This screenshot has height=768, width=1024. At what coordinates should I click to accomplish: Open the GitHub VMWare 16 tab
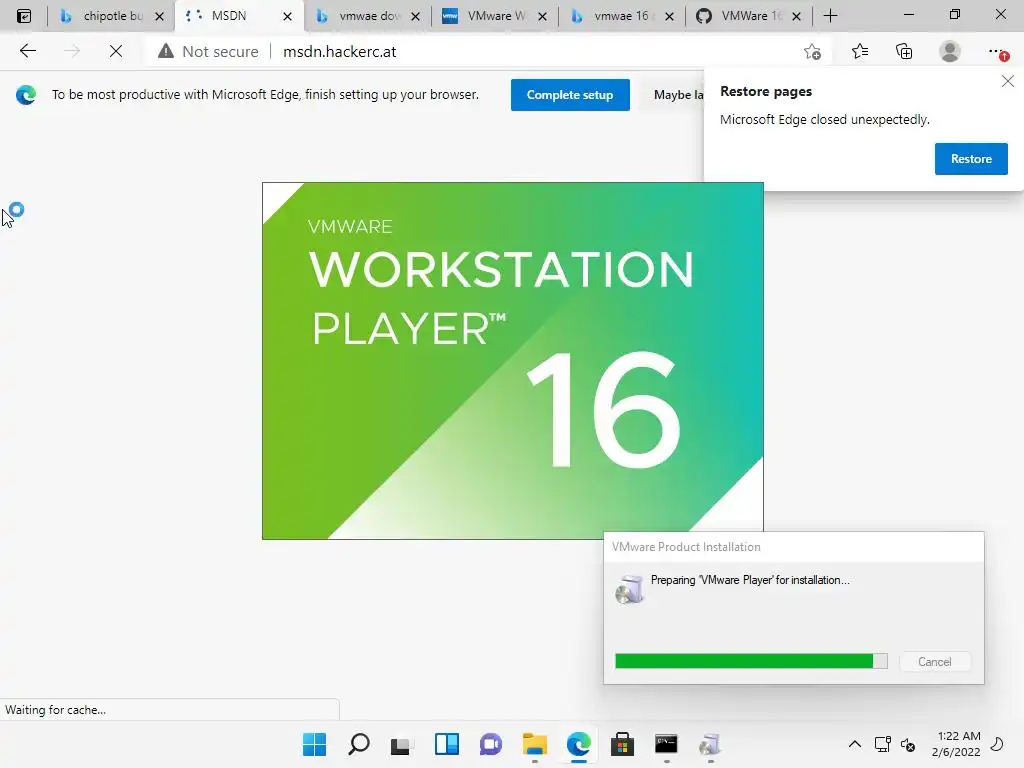[x=748, y=16]
